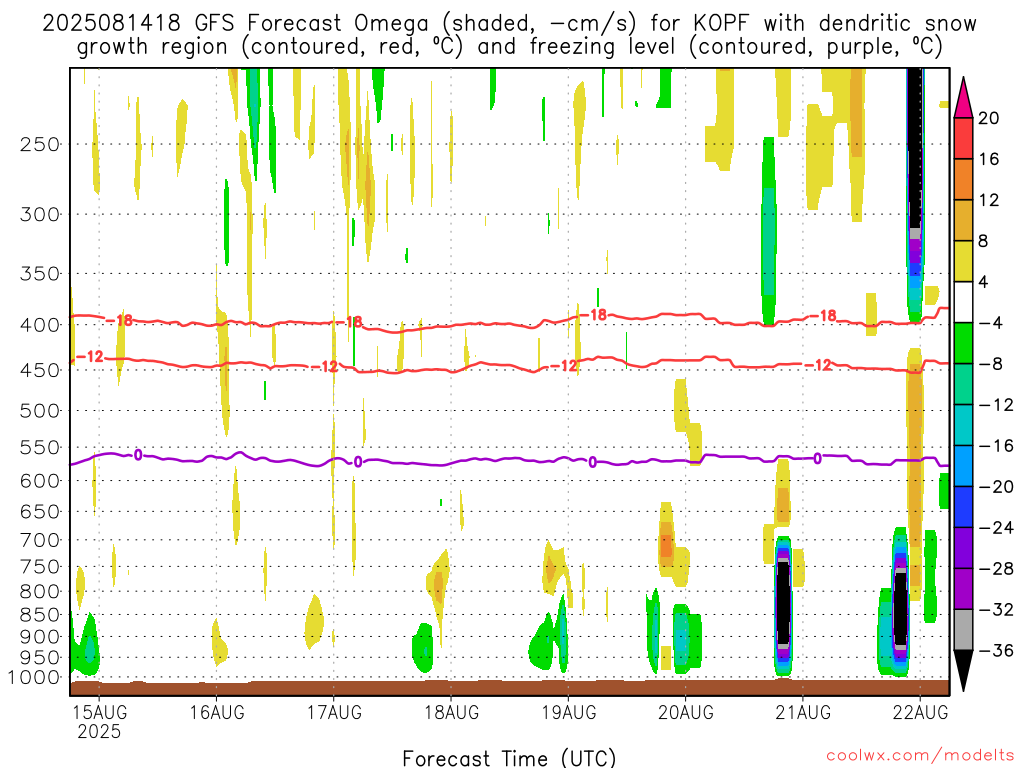1024x768 pixels.
Task: Click the leftmost purple 0 contour label
Action: point(138,455)
